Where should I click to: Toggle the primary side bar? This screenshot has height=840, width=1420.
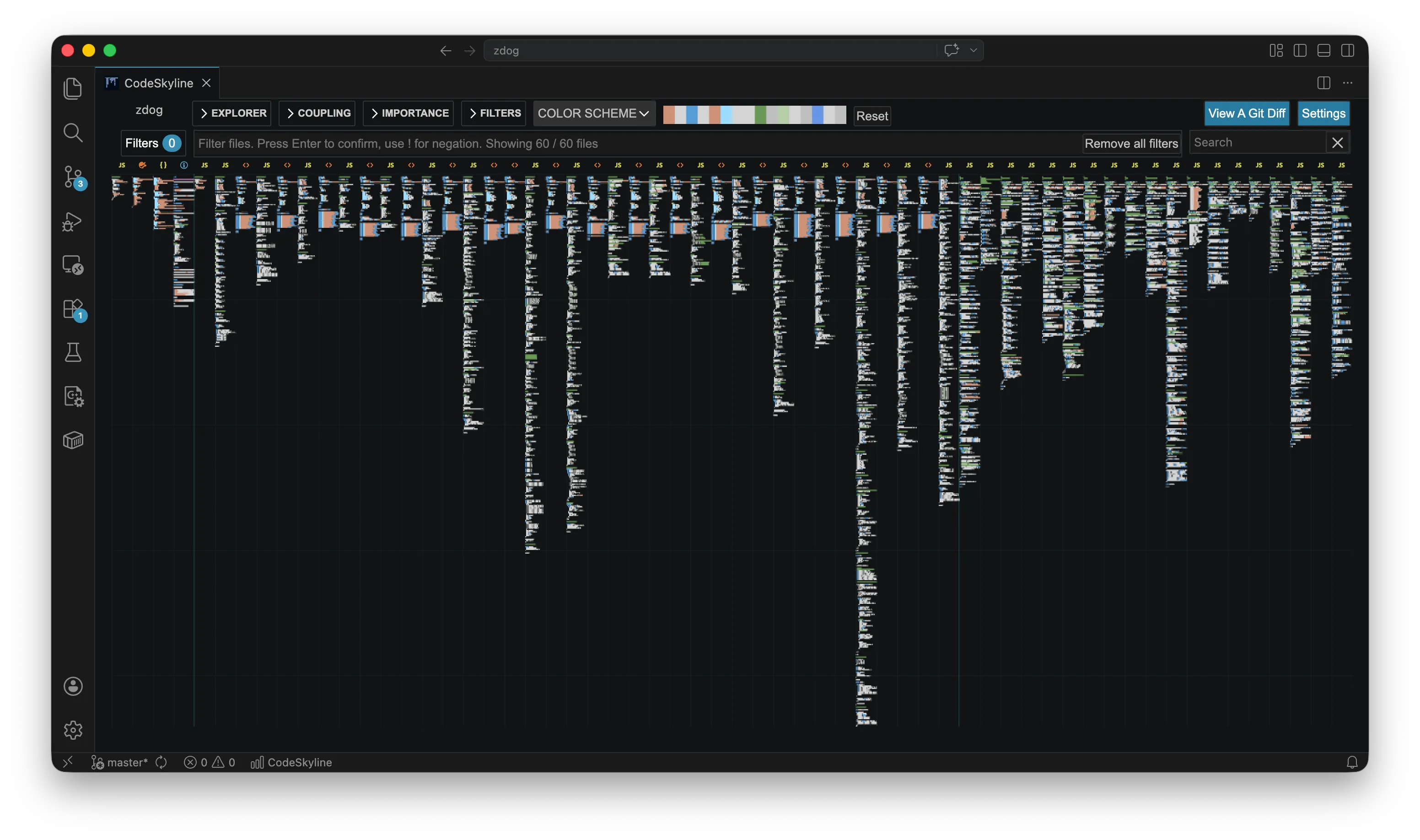(x=1299, y=50)
